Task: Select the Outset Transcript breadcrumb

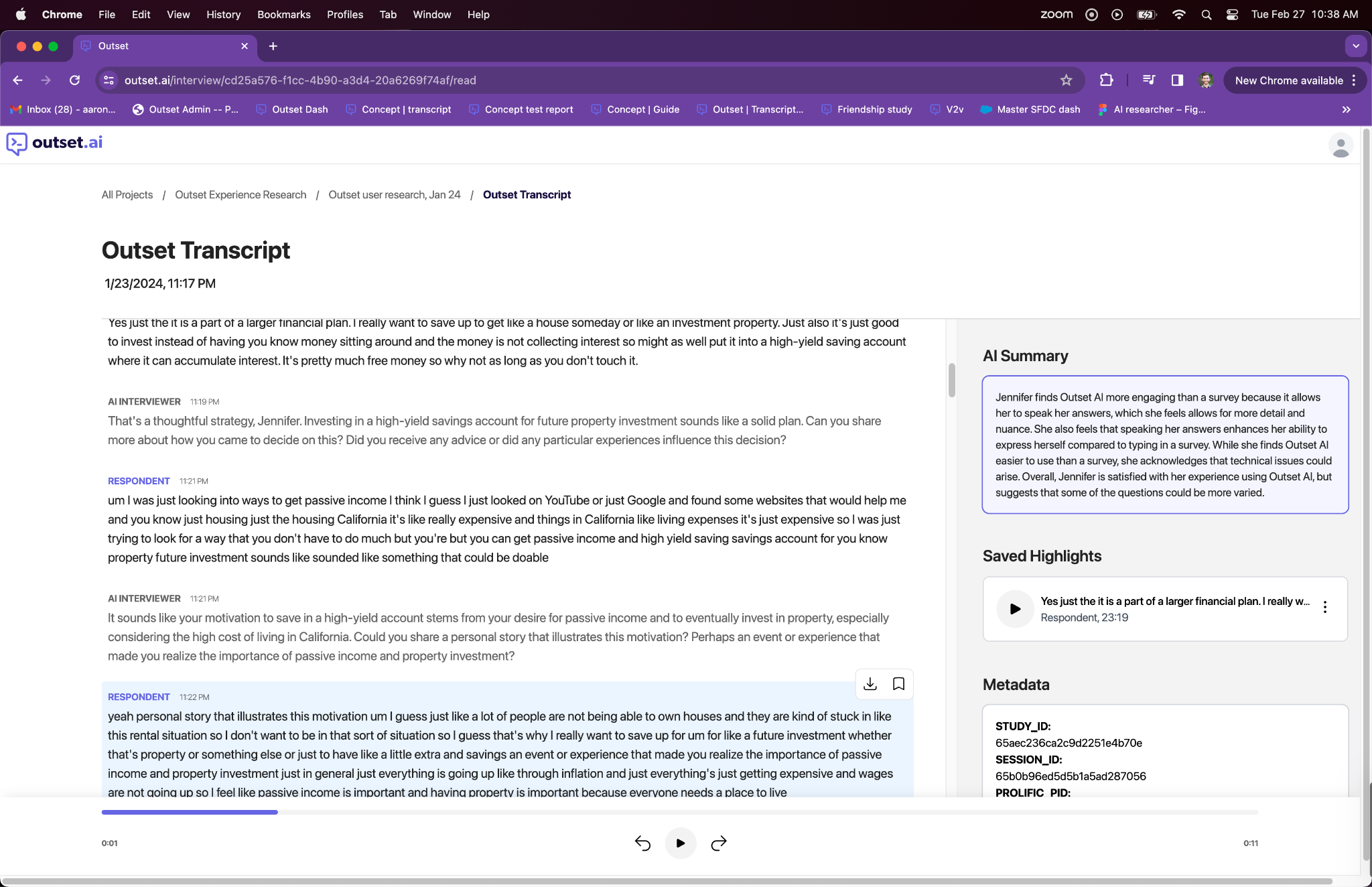Action: coord(527,195)
